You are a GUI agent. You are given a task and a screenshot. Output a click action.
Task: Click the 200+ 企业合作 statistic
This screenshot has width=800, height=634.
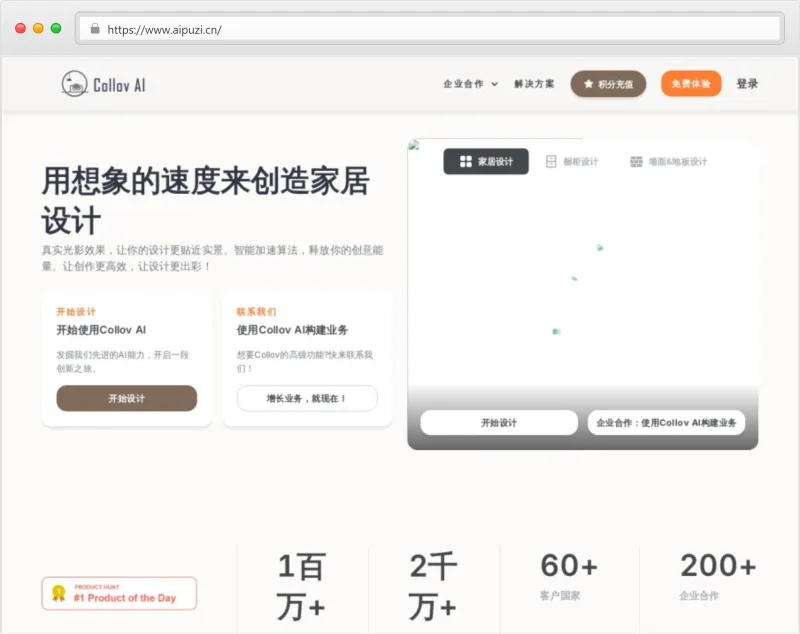pos(718,576)
